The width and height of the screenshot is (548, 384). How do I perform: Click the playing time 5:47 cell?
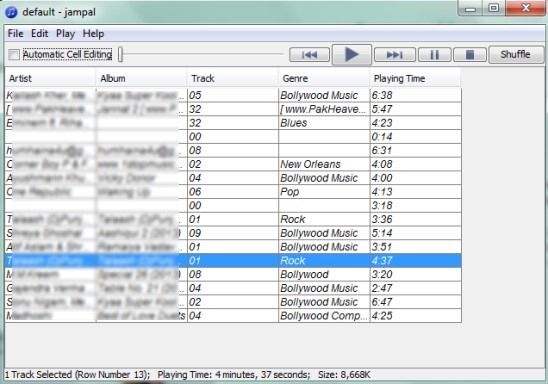pyautogui.click(x=416, y=109)
